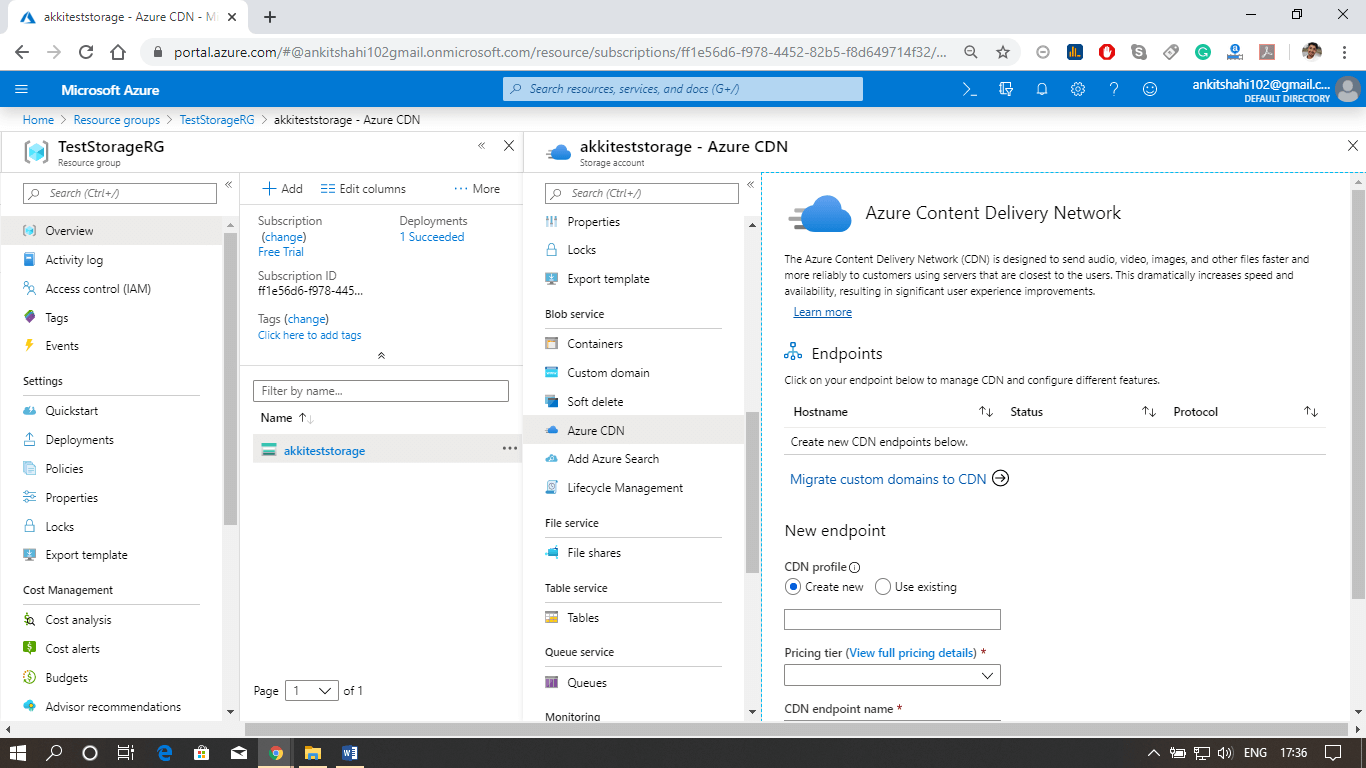
Task: Open Quickstart under Settings
Action: [72, 411]
